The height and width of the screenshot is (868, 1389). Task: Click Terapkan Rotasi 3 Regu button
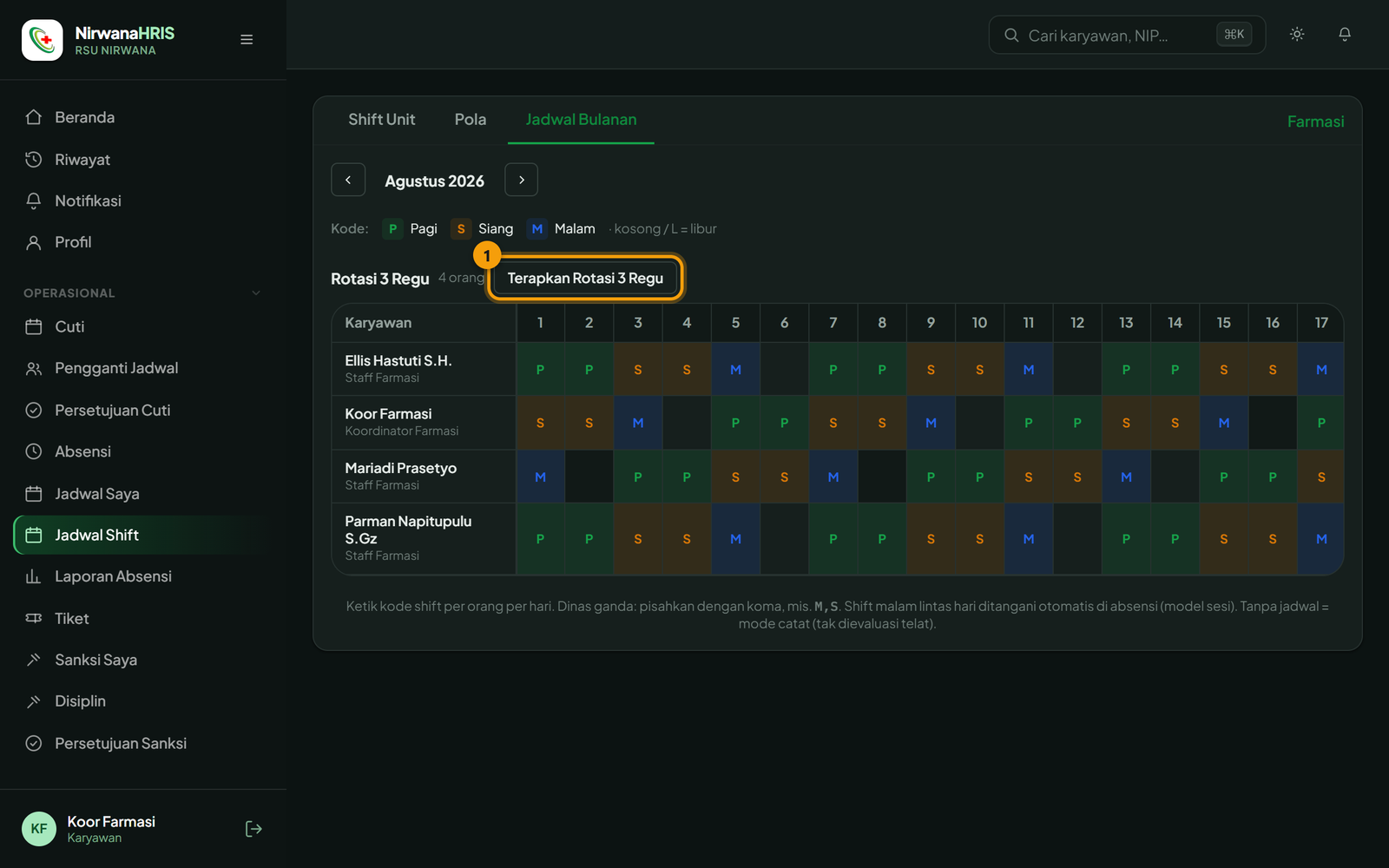pos(585,279)
